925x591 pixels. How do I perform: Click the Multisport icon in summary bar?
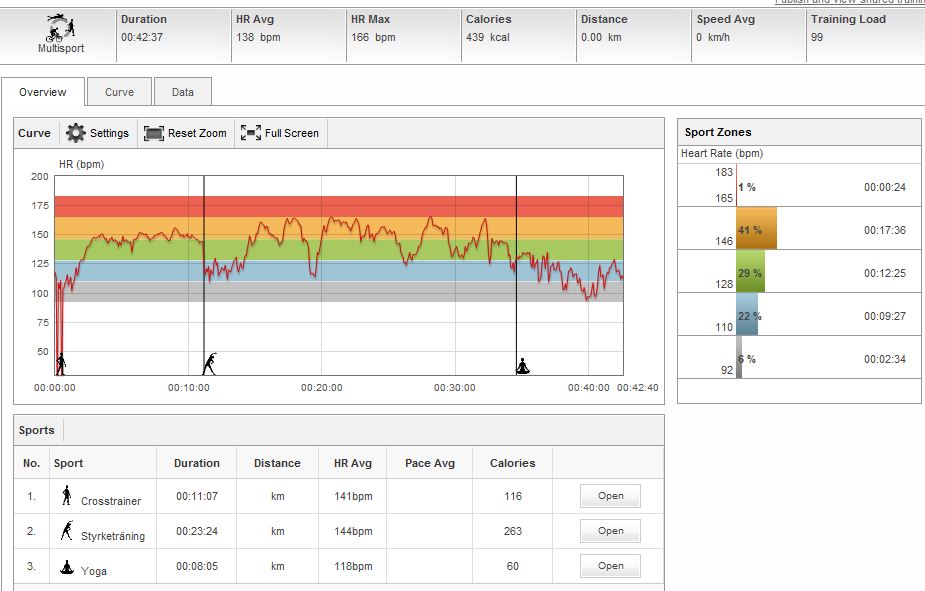click(58, 27)
